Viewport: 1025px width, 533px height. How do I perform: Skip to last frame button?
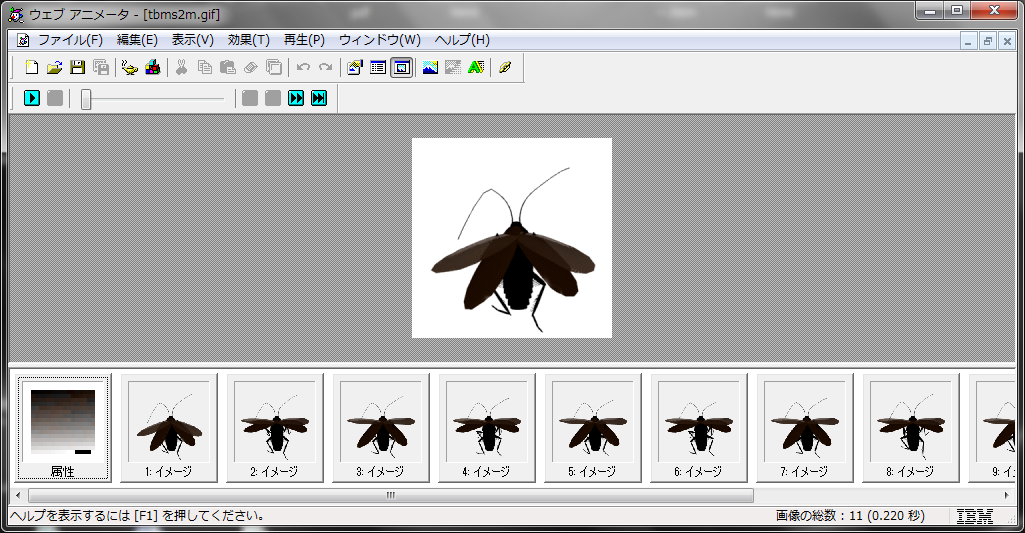click(319, 98)
